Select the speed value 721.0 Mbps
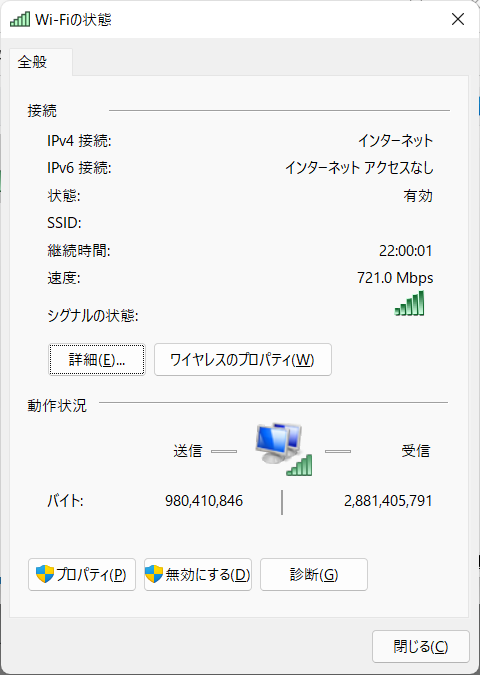Image resolution: width=480 pixels, height=675 pixels. point(395,278)
